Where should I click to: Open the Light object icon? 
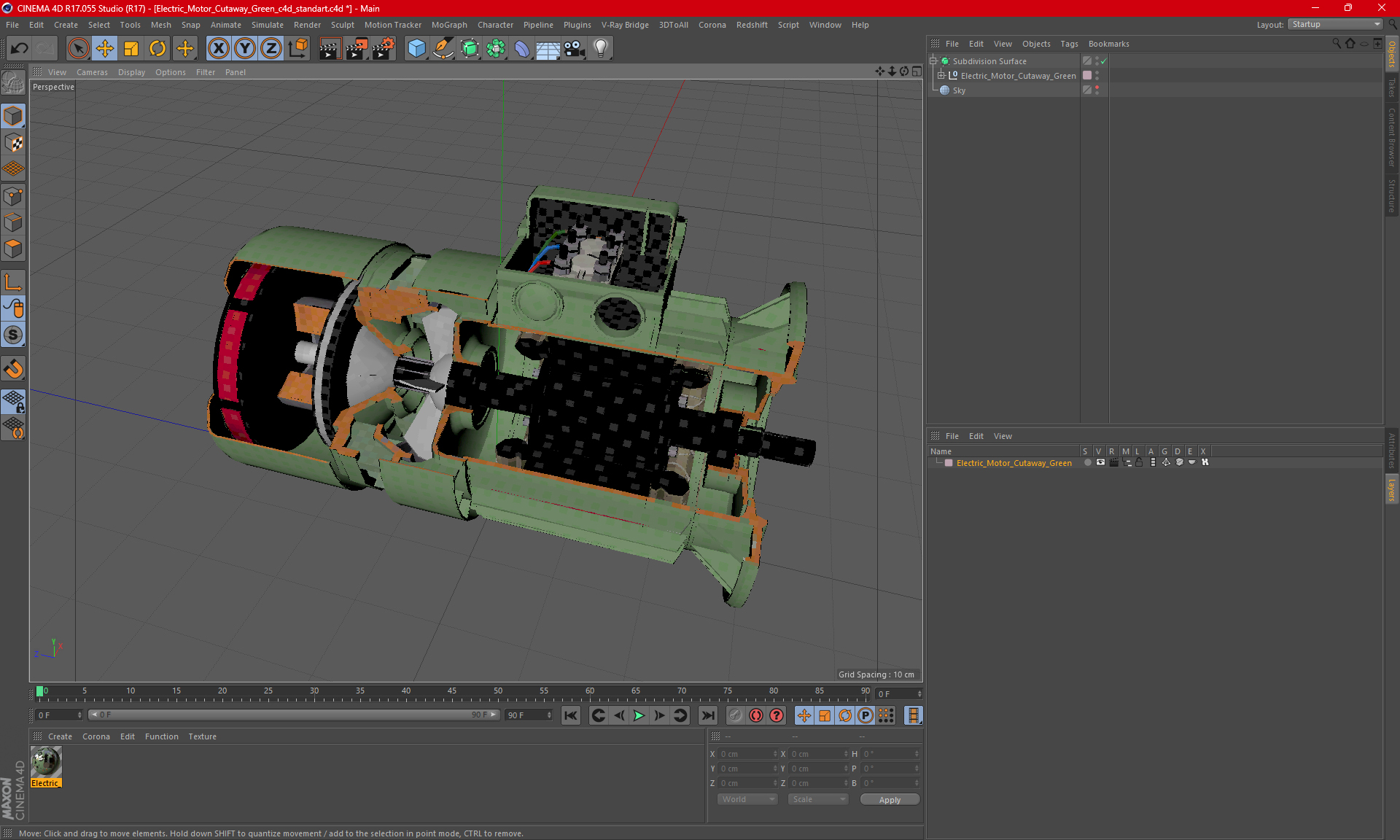pyautogui.click(x=600, y=49)
